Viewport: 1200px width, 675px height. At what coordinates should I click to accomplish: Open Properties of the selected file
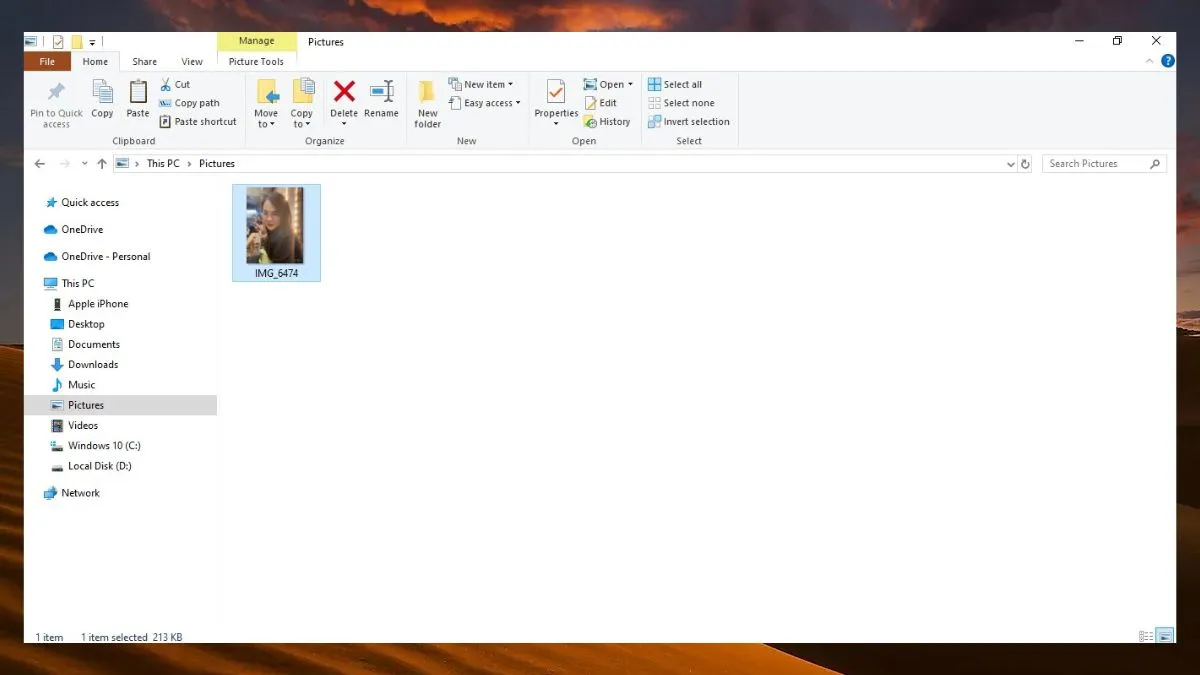click(x=556, y=93)
